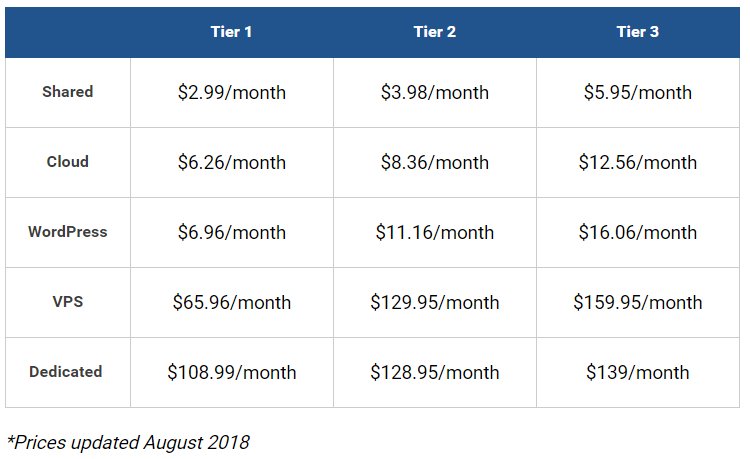This screenshot has width=750, height=459.
Task: Click the $108.99/month Dedicated price
Action: (232, 372)
